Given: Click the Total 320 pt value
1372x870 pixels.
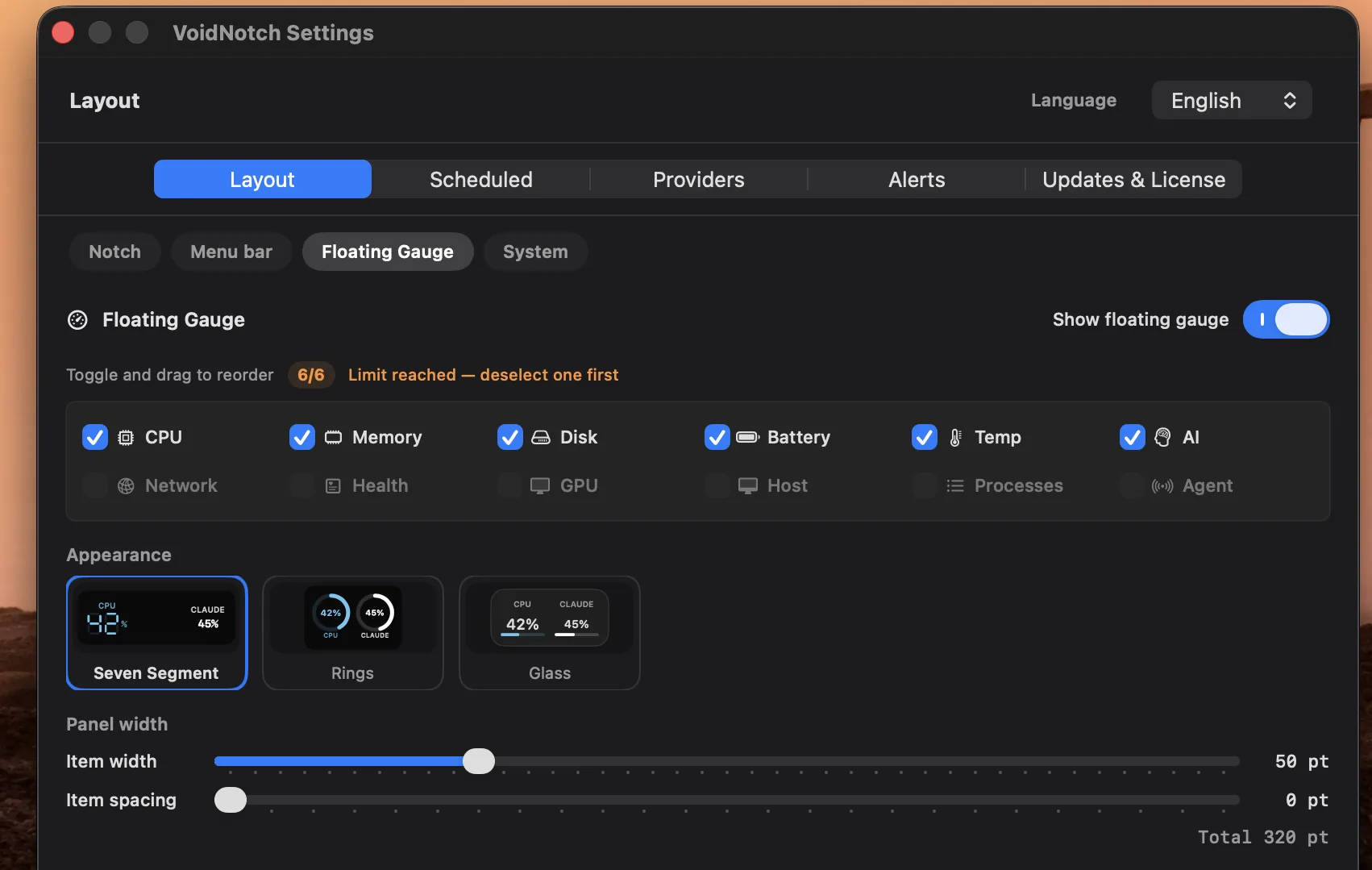Looking at the screenshot, I should pyautogui.click(x=1263, y=837).
